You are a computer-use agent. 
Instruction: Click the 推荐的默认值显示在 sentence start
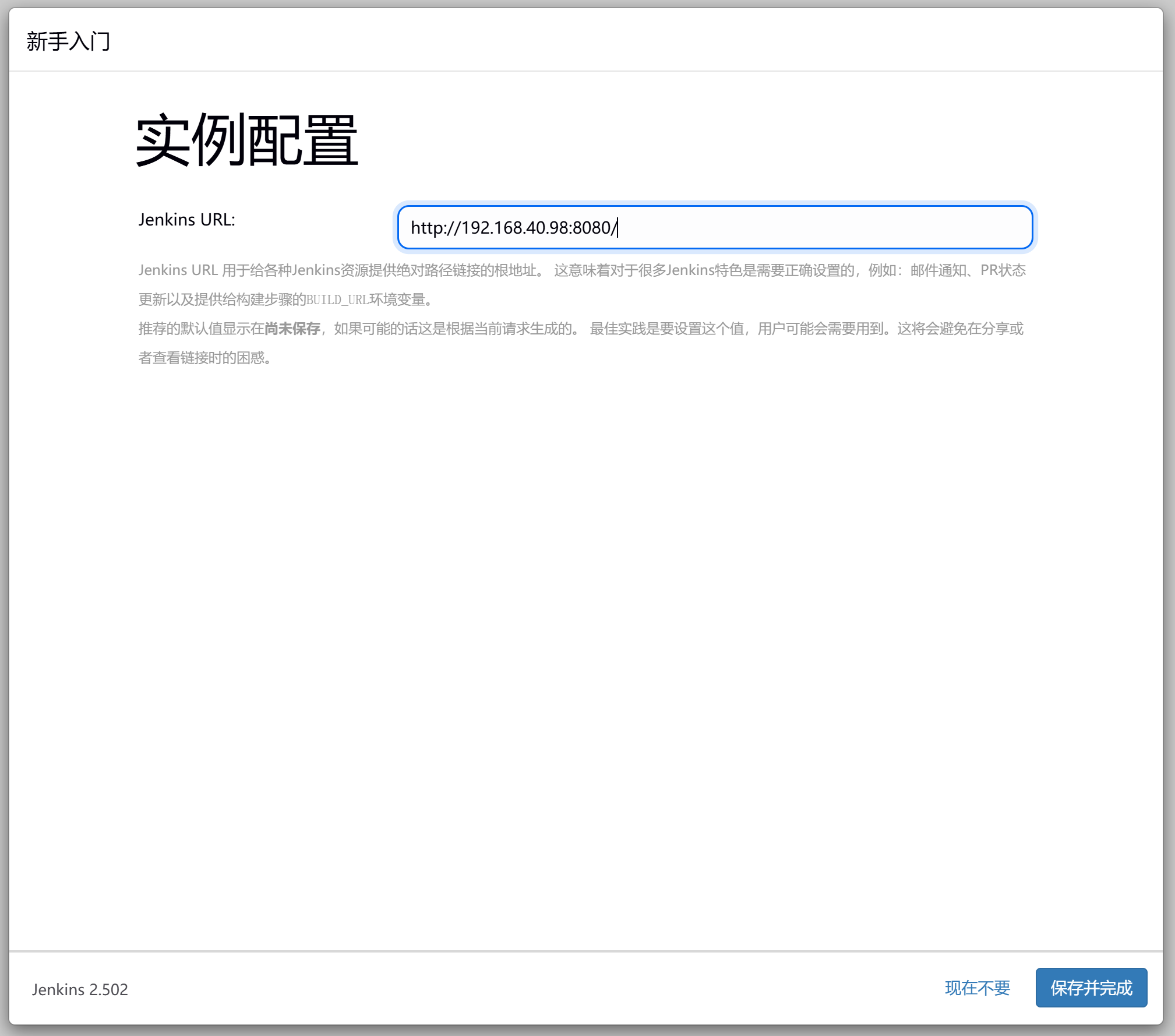click(201, 329)
